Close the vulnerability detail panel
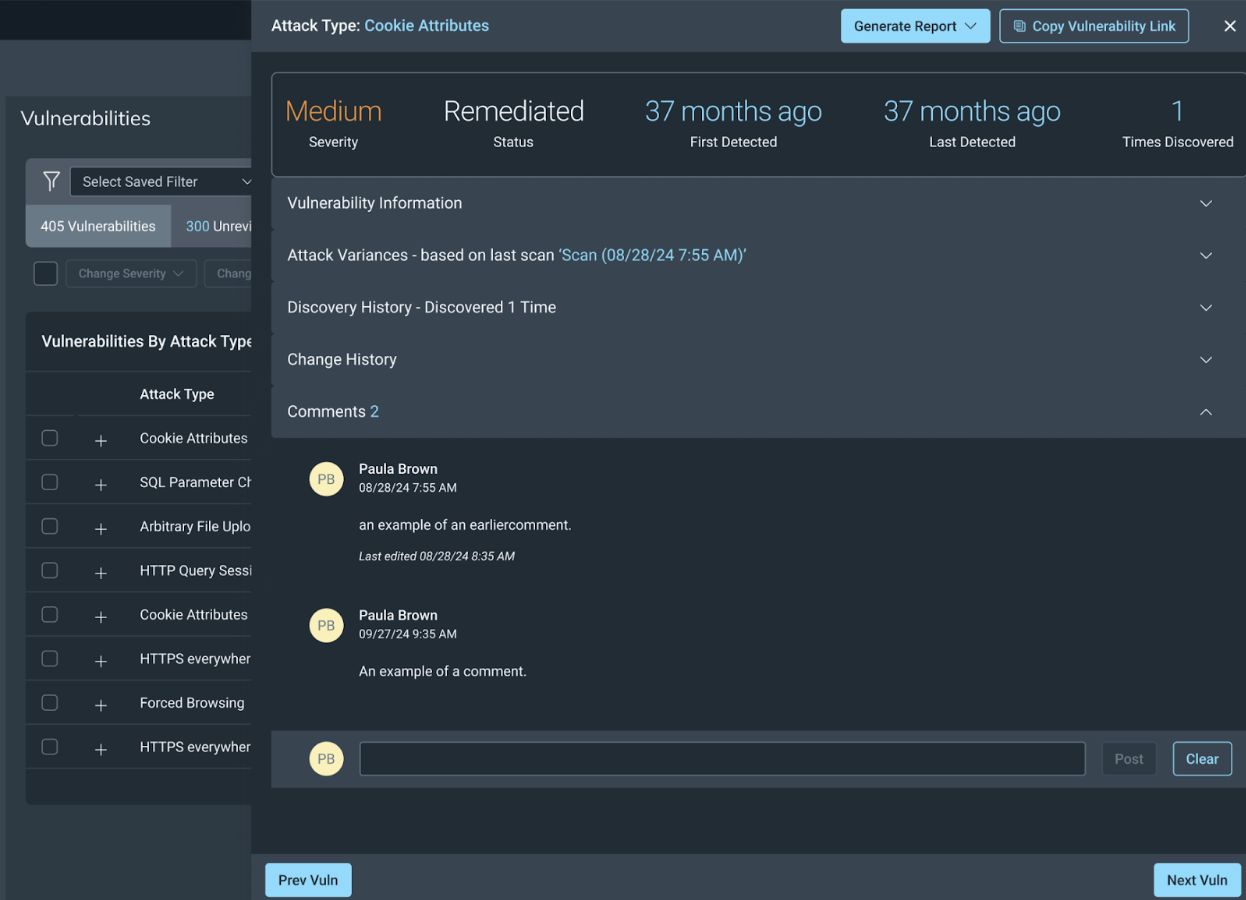 [x=1229, y=26]
